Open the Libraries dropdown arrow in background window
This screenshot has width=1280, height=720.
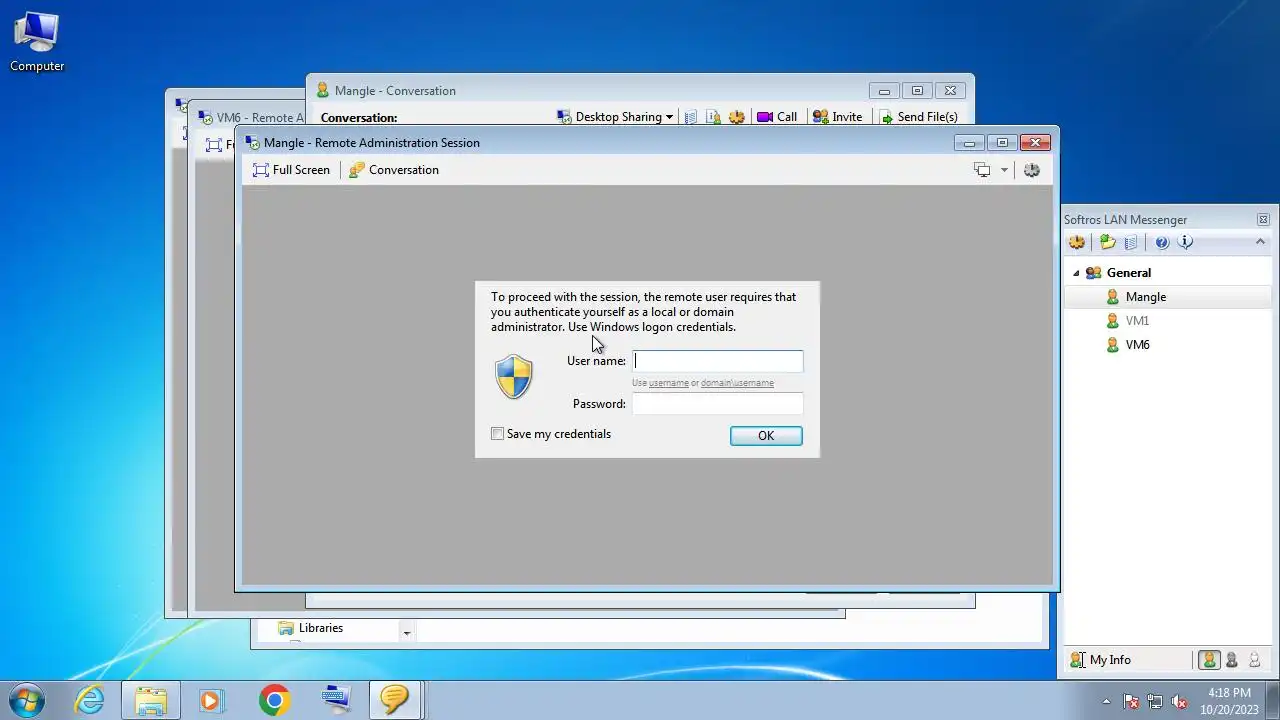pyautogui.click(x=406, y=632)
